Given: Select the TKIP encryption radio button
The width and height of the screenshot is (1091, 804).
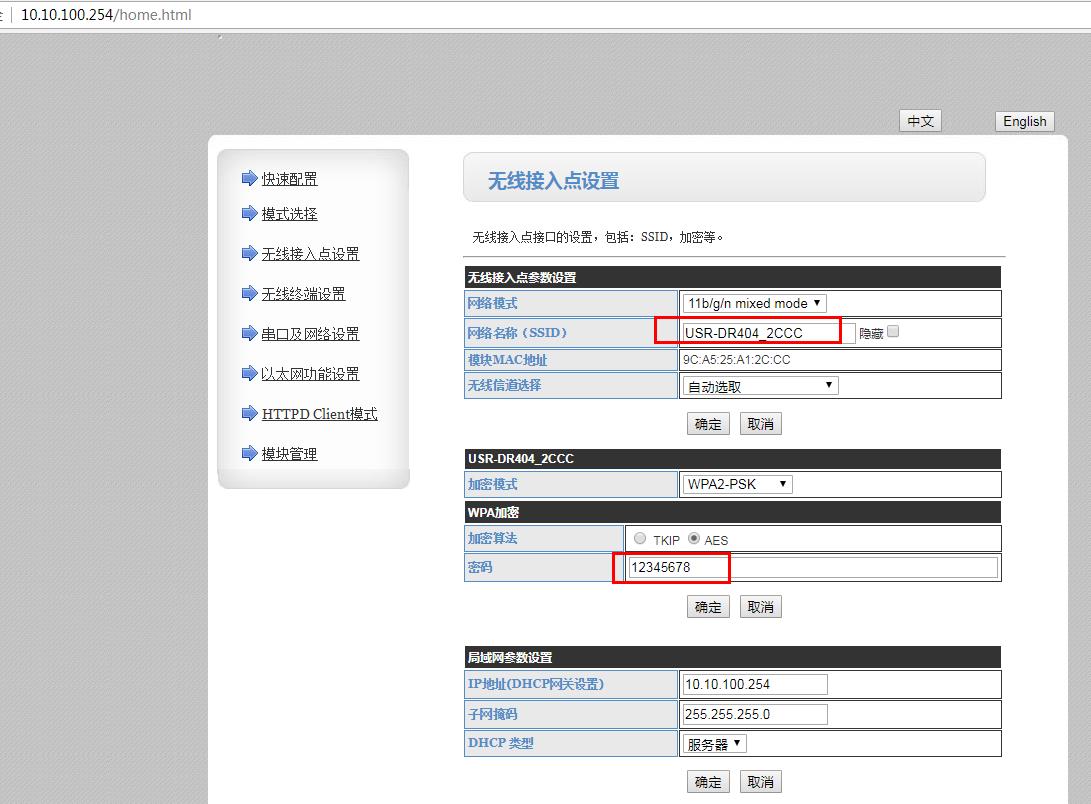Looking at the screenshot, I should click(640, 538).
